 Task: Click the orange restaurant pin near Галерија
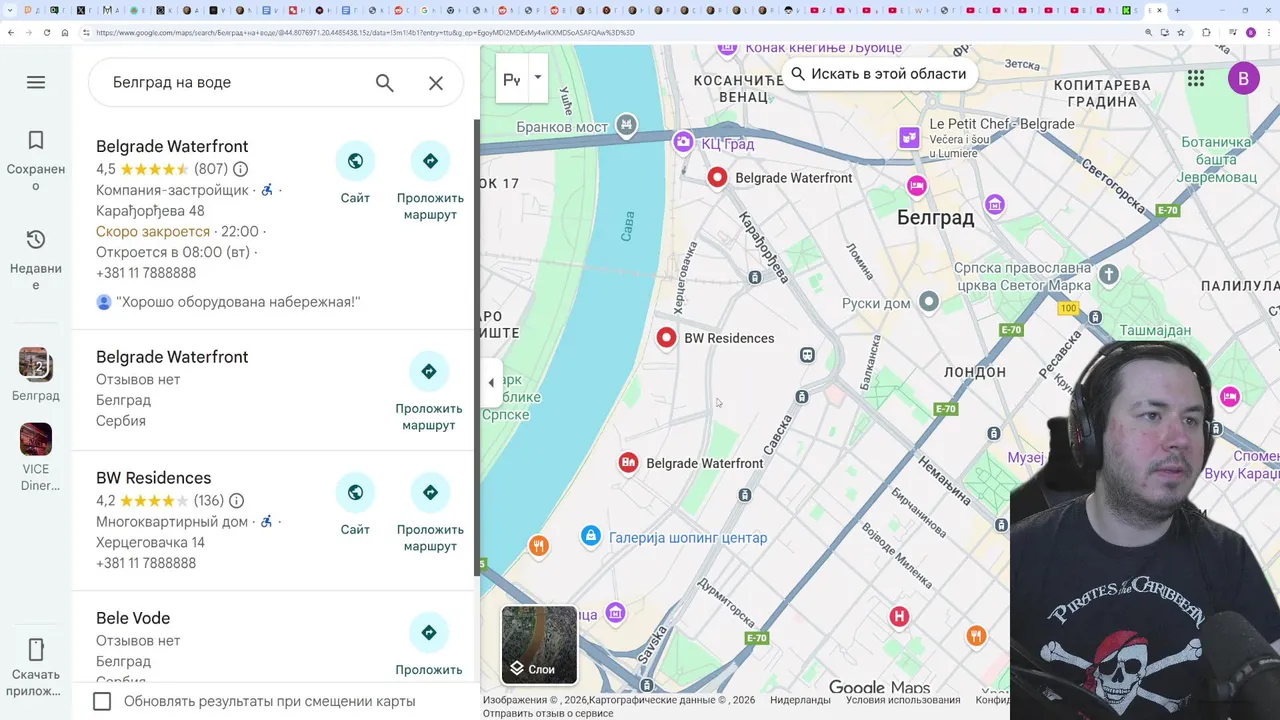tap(538, 546)
